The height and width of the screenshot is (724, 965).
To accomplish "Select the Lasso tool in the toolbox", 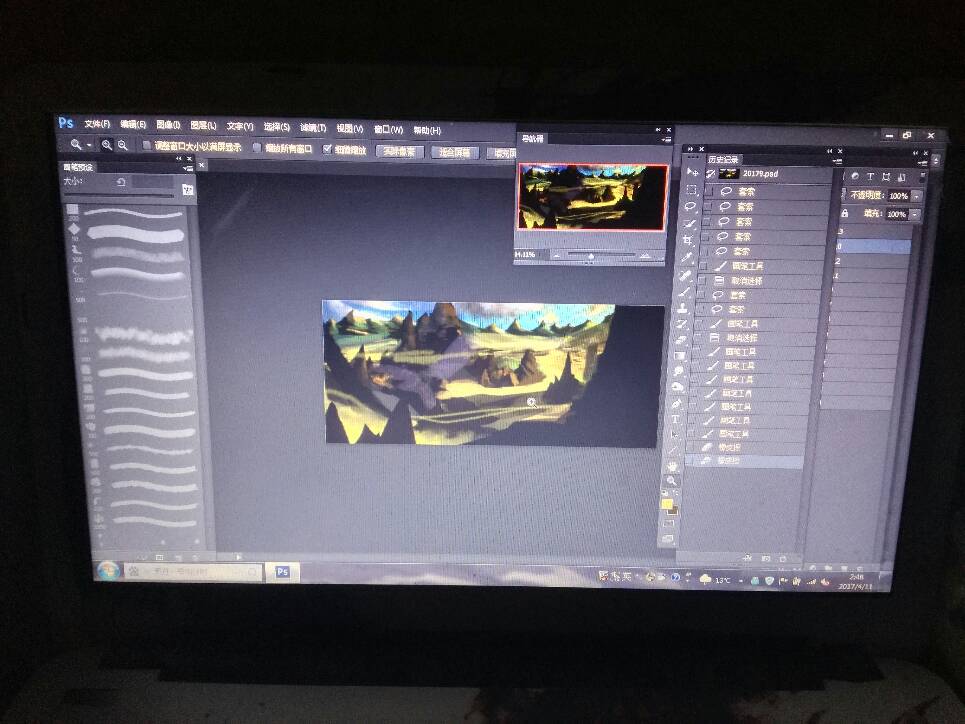I will coord(690,206).
